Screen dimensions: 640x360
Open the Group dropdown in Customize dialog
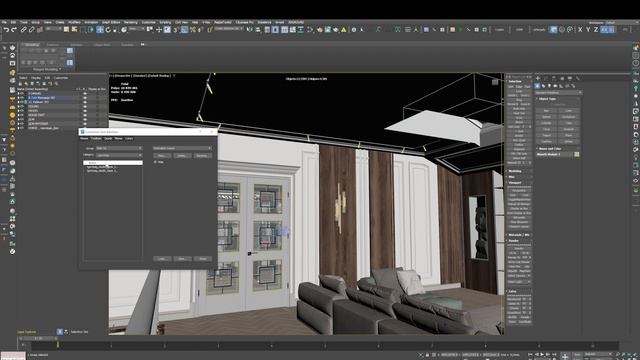pyautogui.click(x=119, y=148)
